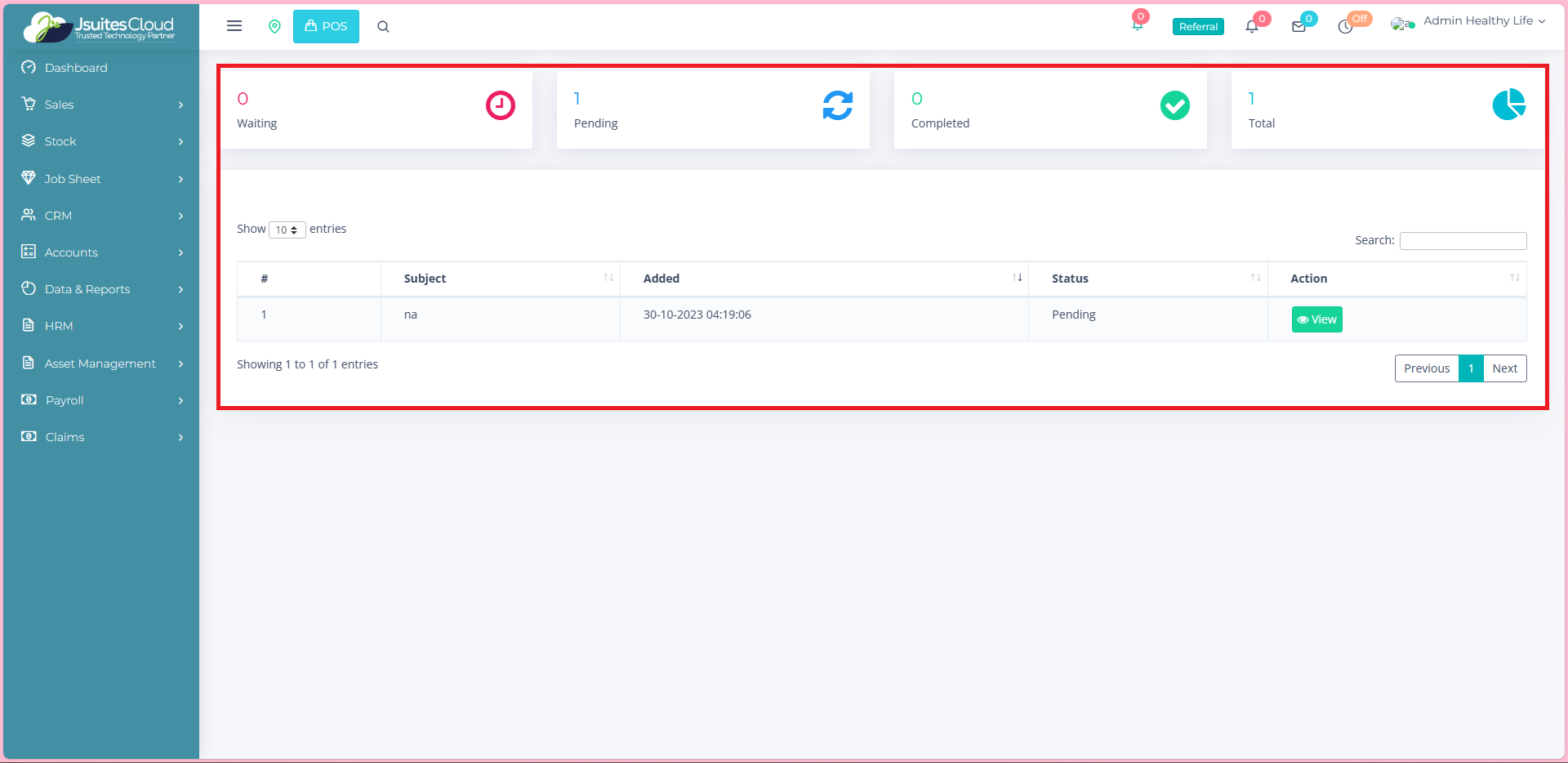
Task: Open the mail envelope icon
Action: (x=1298, y=26)
